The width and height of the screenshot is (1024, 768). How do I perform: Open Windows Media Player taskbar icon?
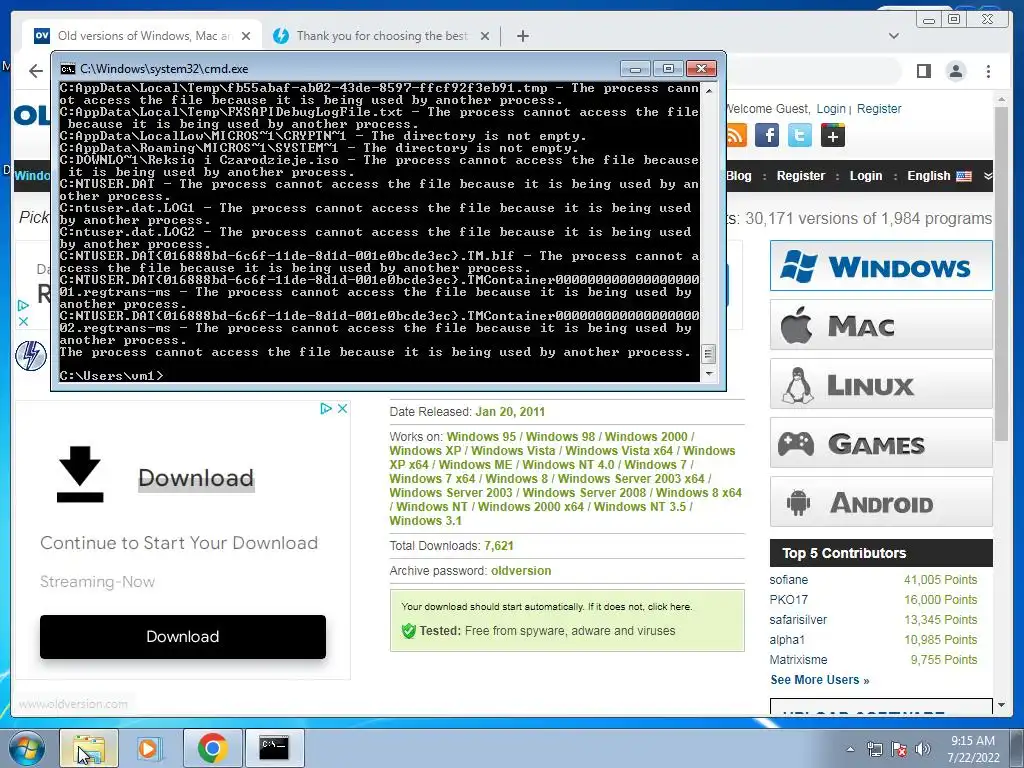pyautogui.click(x=149, y=748)
